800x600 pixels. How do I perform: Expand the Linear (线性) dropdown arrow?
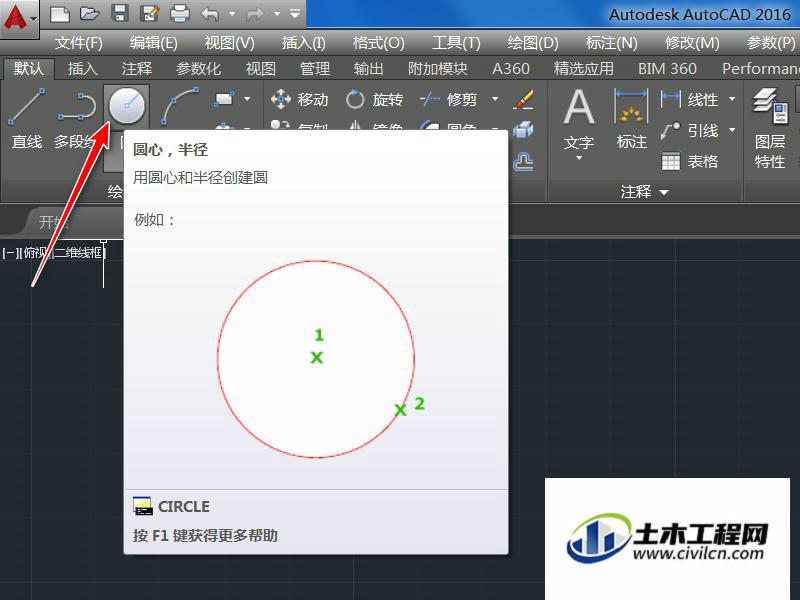(732, 99)
